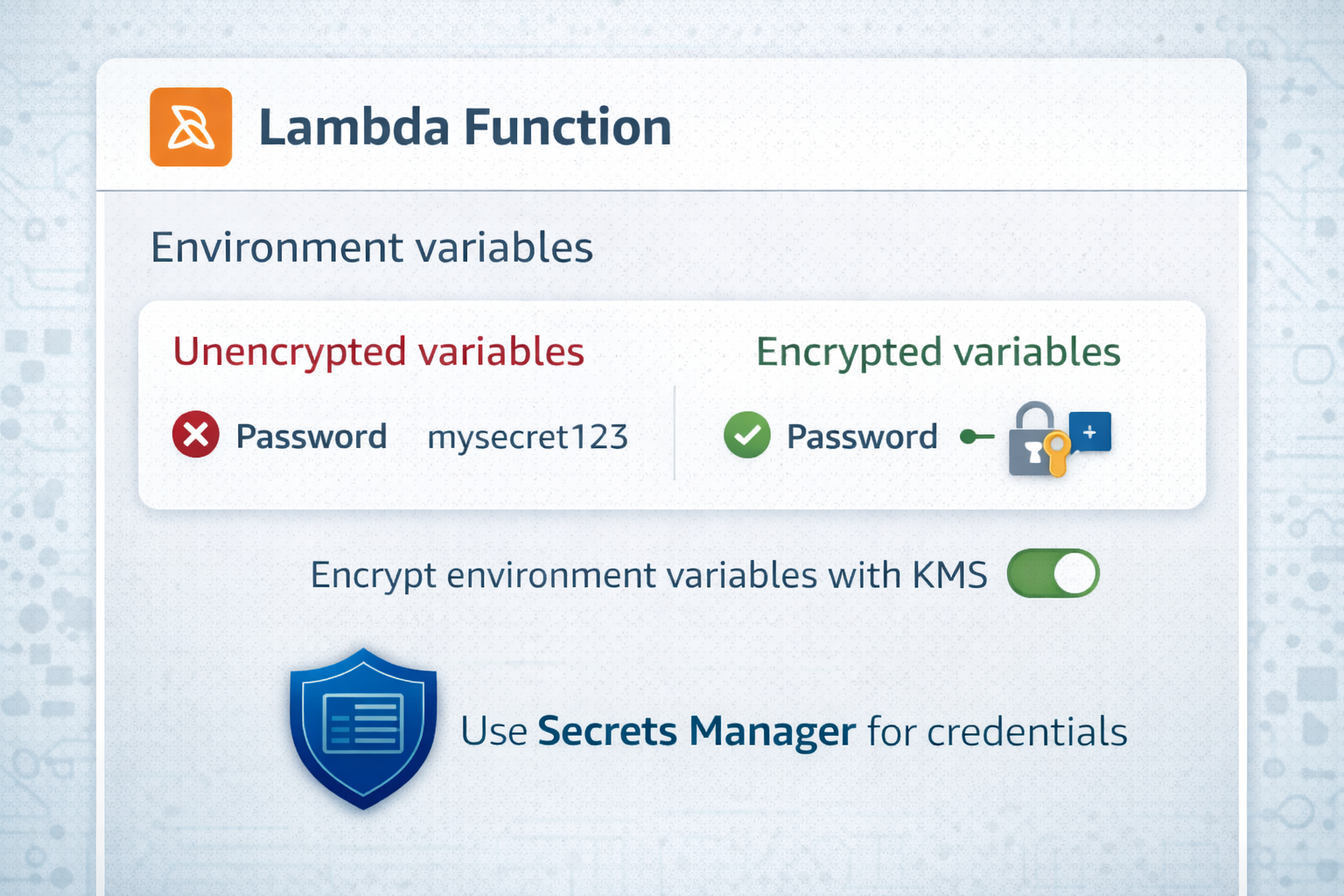Click the green connector dot beside encrypted Password
Screen dimensions: 1344x896
[968, 436]
